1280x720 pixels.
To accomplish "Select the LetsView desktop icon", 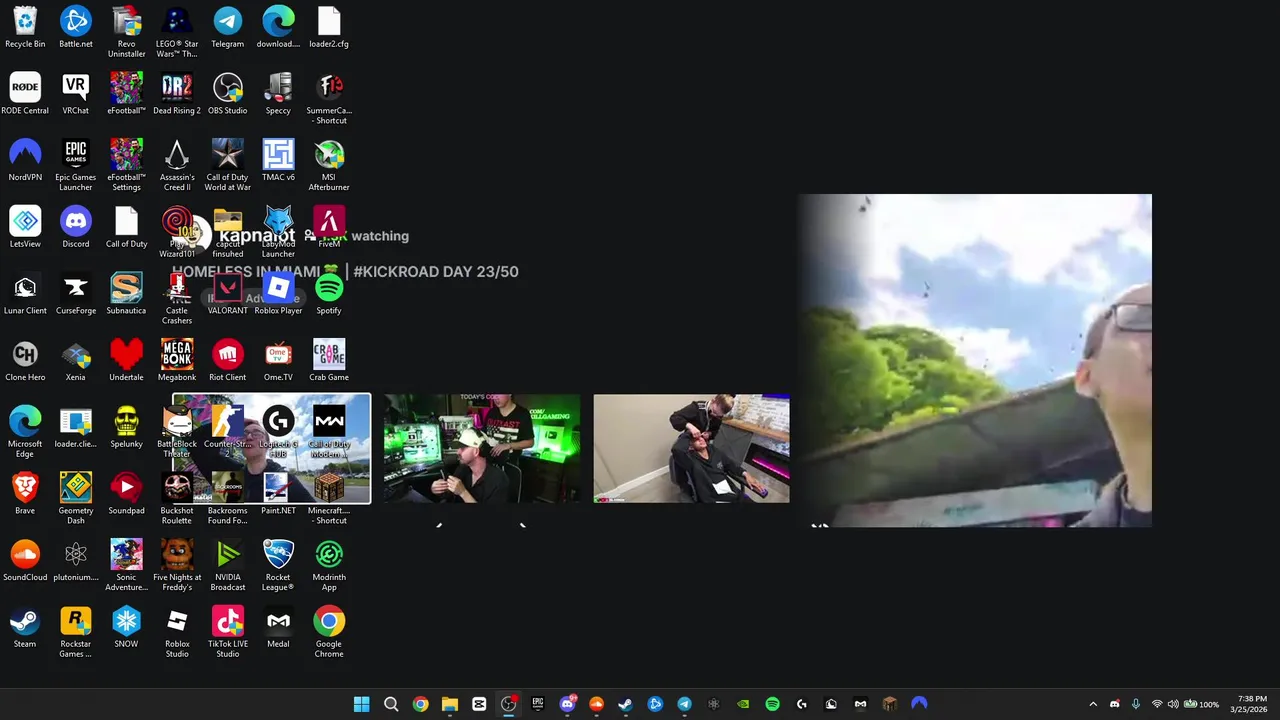I will [x=25, y=227].
